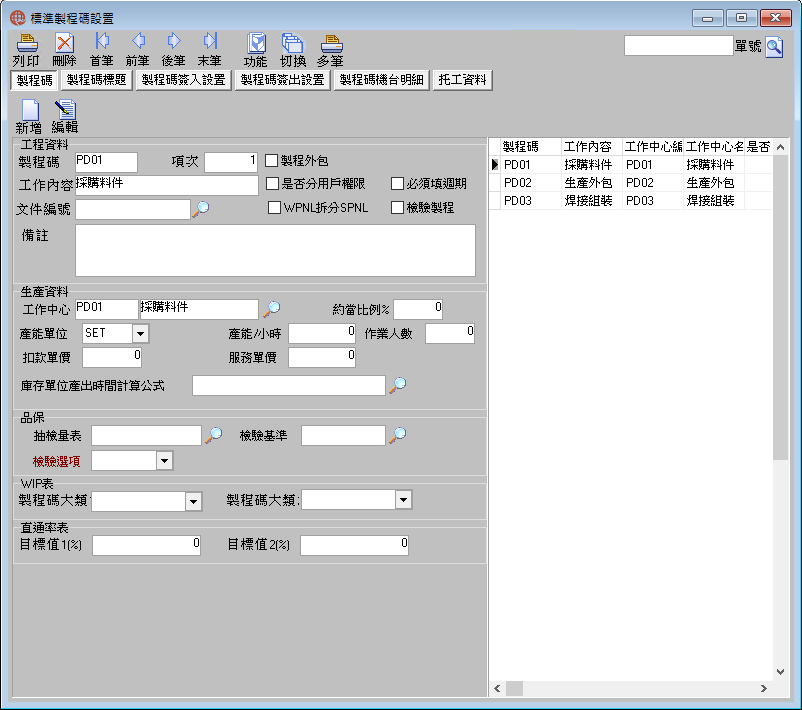Click the 扣款單價 input field

112,357
